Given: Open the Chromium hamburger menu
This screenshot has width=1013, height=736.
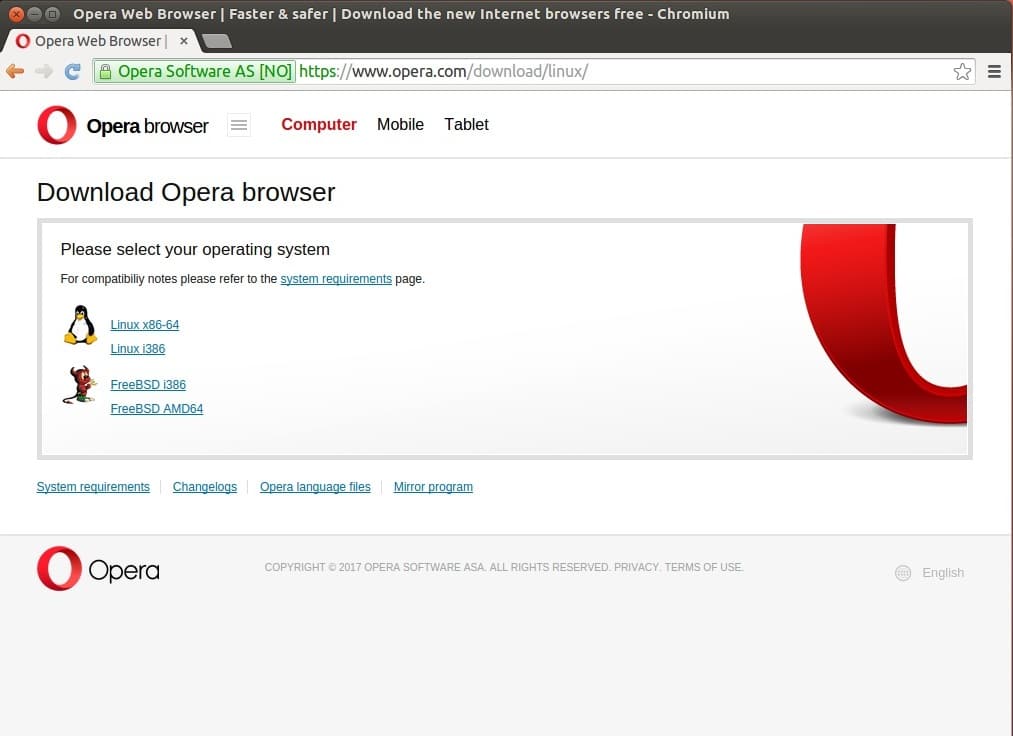Looking at the screenshot, I should click(994, 71).
